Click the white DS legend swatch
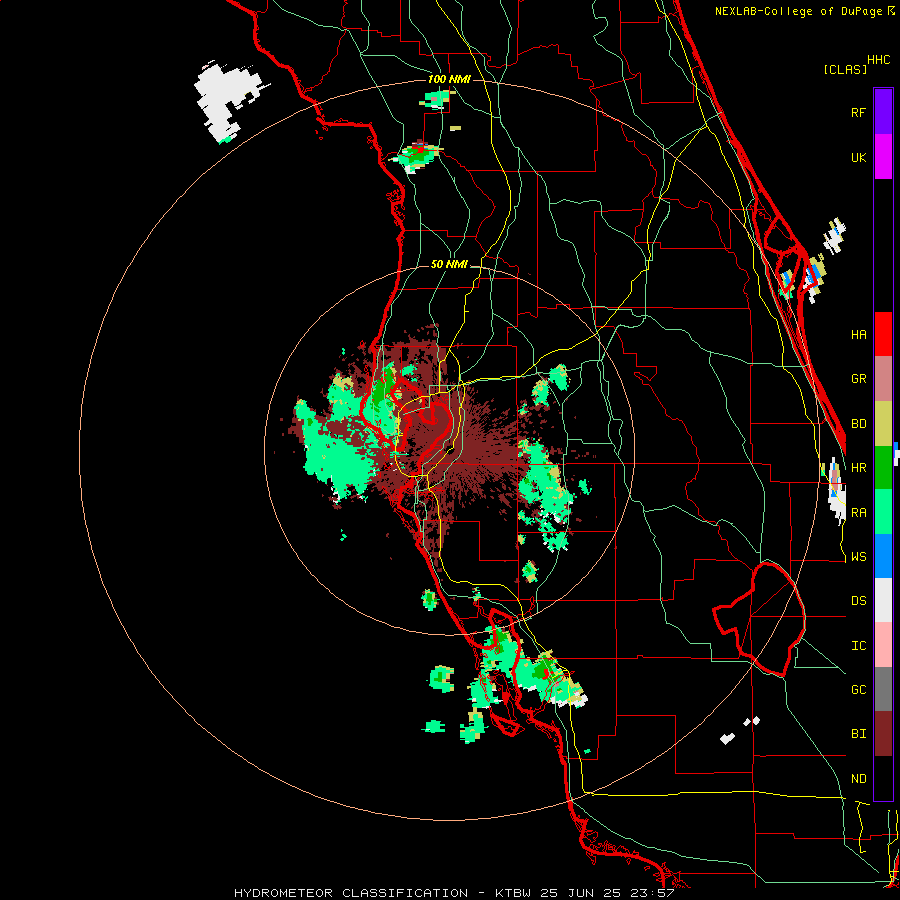Screen dimensions: 900x900 pyautogui.click(x=883, y=600)
